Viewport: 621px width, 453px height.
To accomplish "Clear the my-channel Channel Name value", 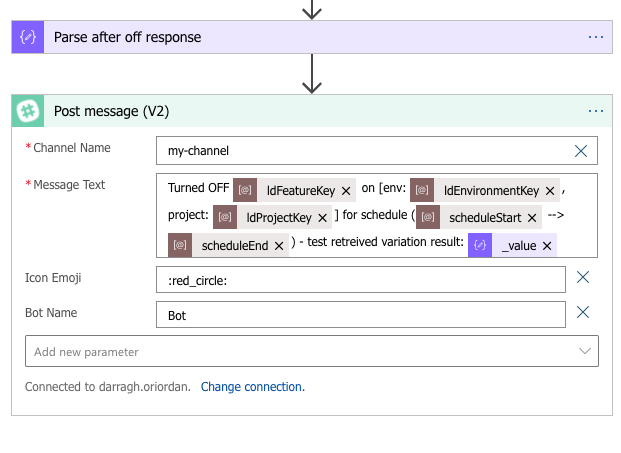I will coord(581,151).
